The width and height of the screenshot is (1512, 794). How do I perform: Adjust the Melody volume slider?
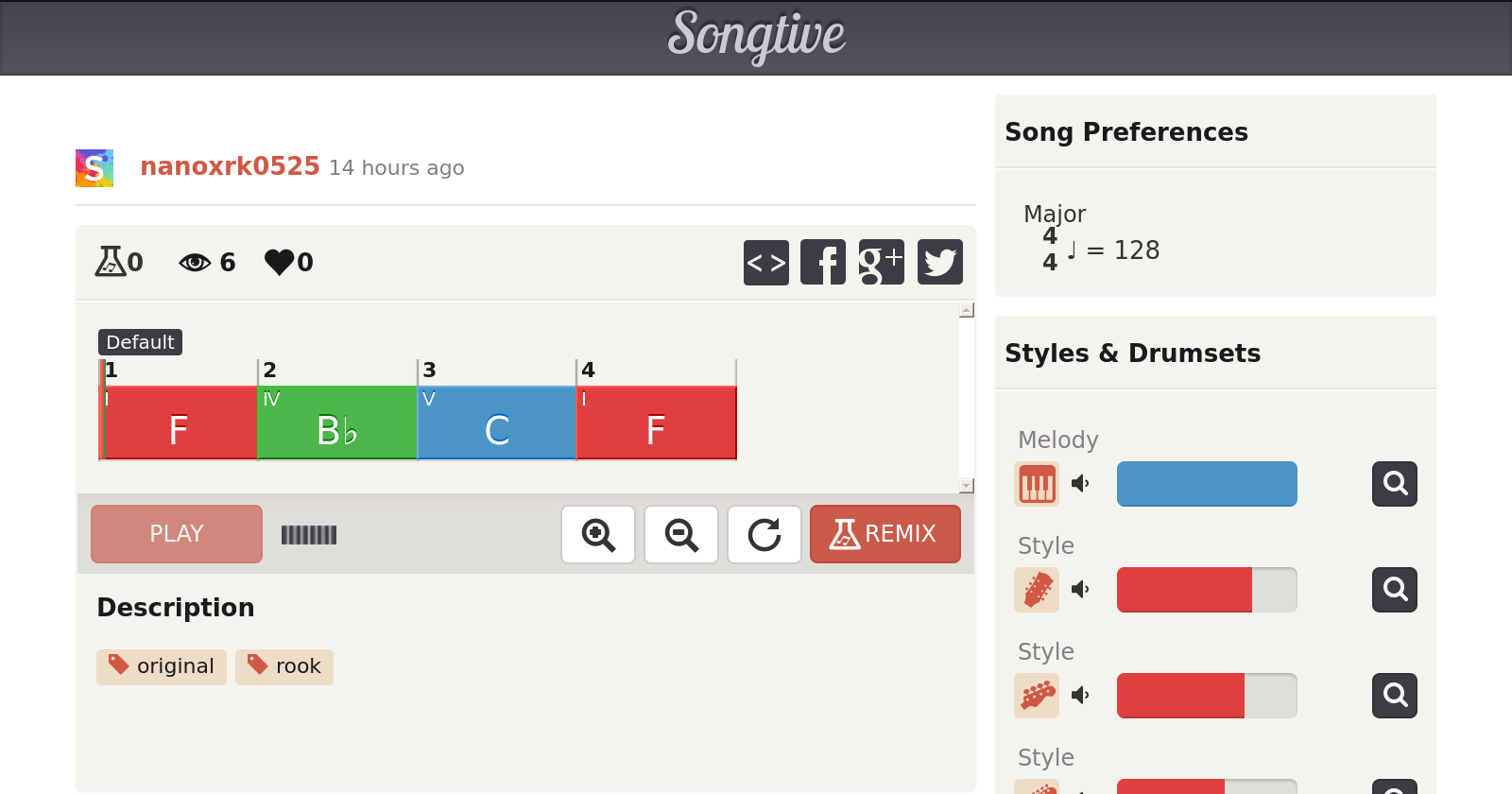pos(1207,484)
